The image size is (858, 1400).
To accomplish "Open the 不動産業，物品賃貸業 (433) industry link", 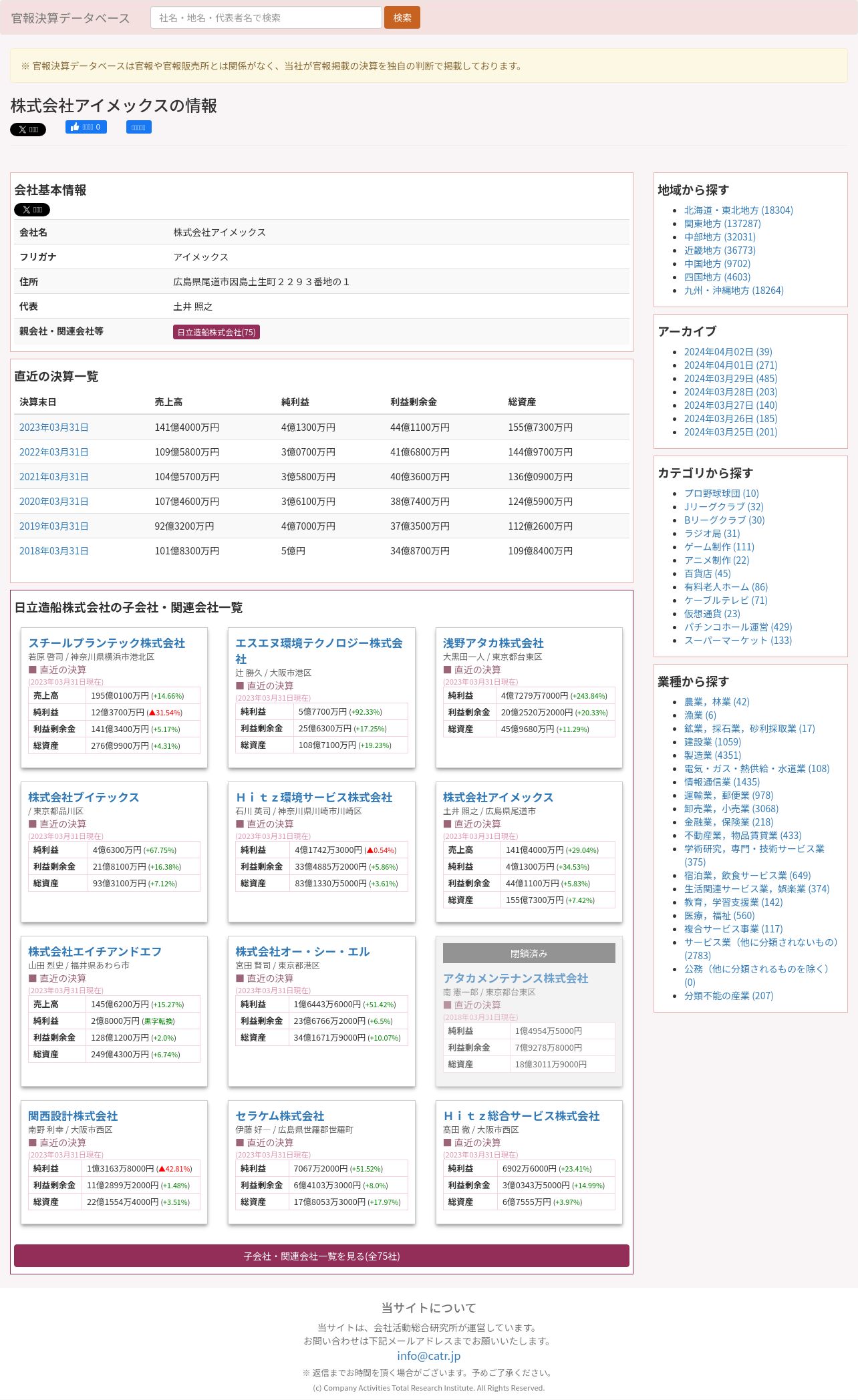I will (x=743, y=836).
